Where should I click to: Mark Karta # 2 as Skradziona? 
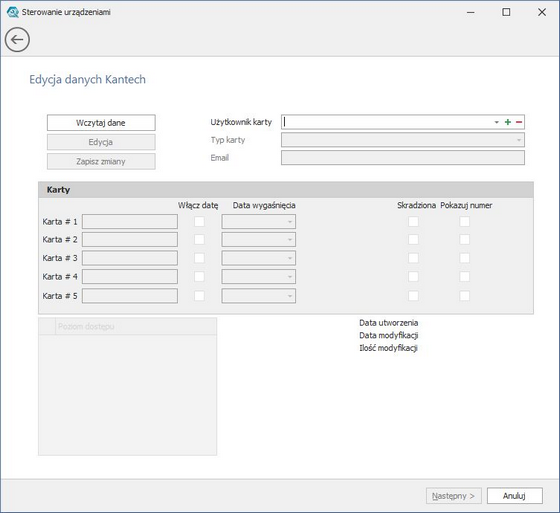pyautogui.click(x=413, y=239)
